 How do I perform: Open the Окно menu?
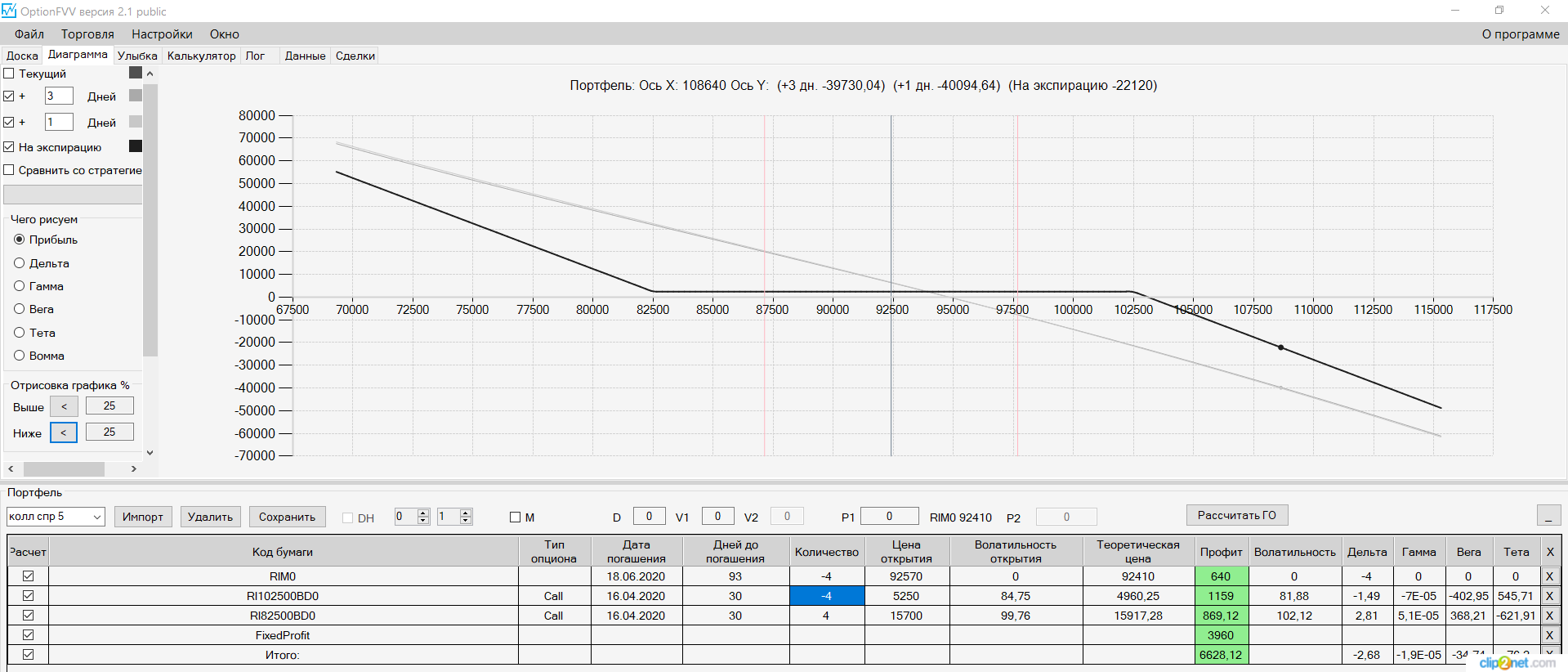[225, 34]
